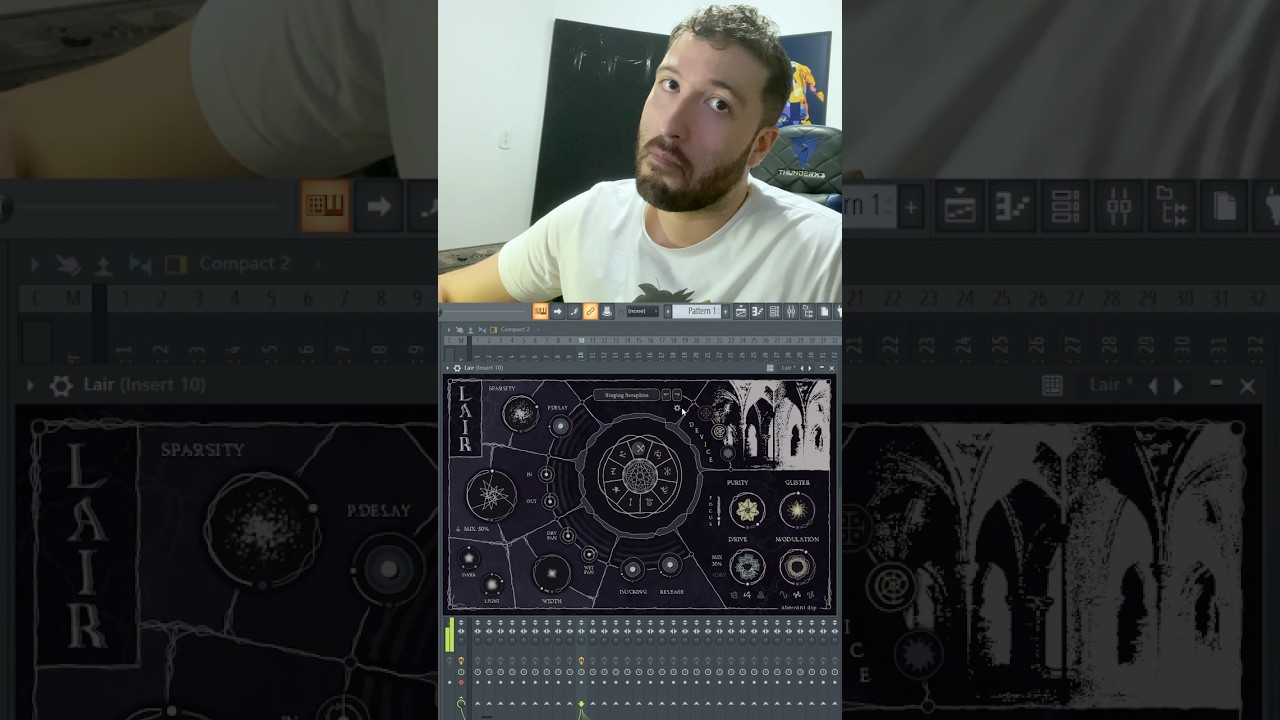The image size is (1280, 720).
Task: Click the project file icon in toolbar
Action: [x=824, y=312]
